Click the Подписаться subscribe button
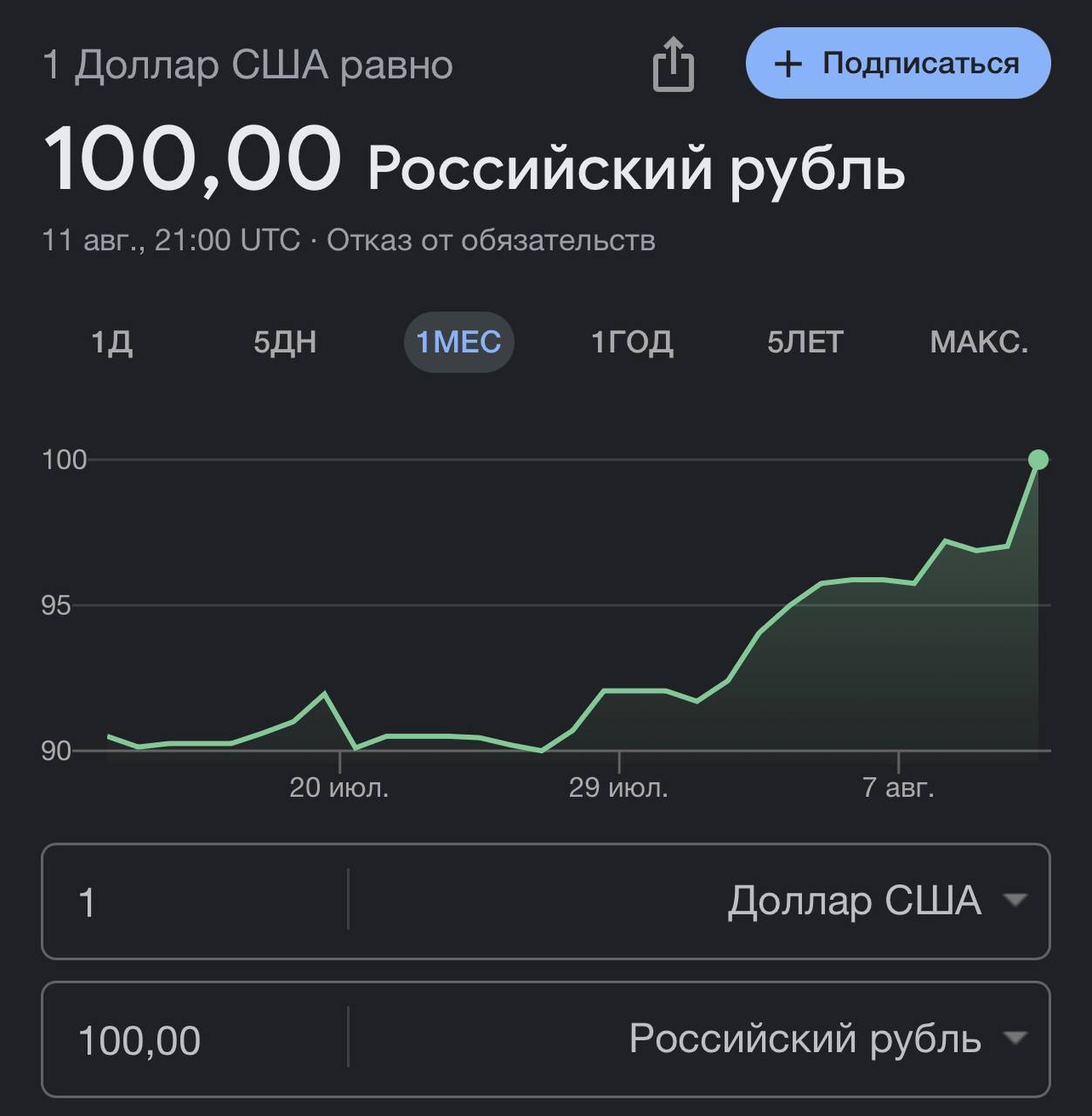This screenshot has width=1092, height=1116. pos(898,64)
